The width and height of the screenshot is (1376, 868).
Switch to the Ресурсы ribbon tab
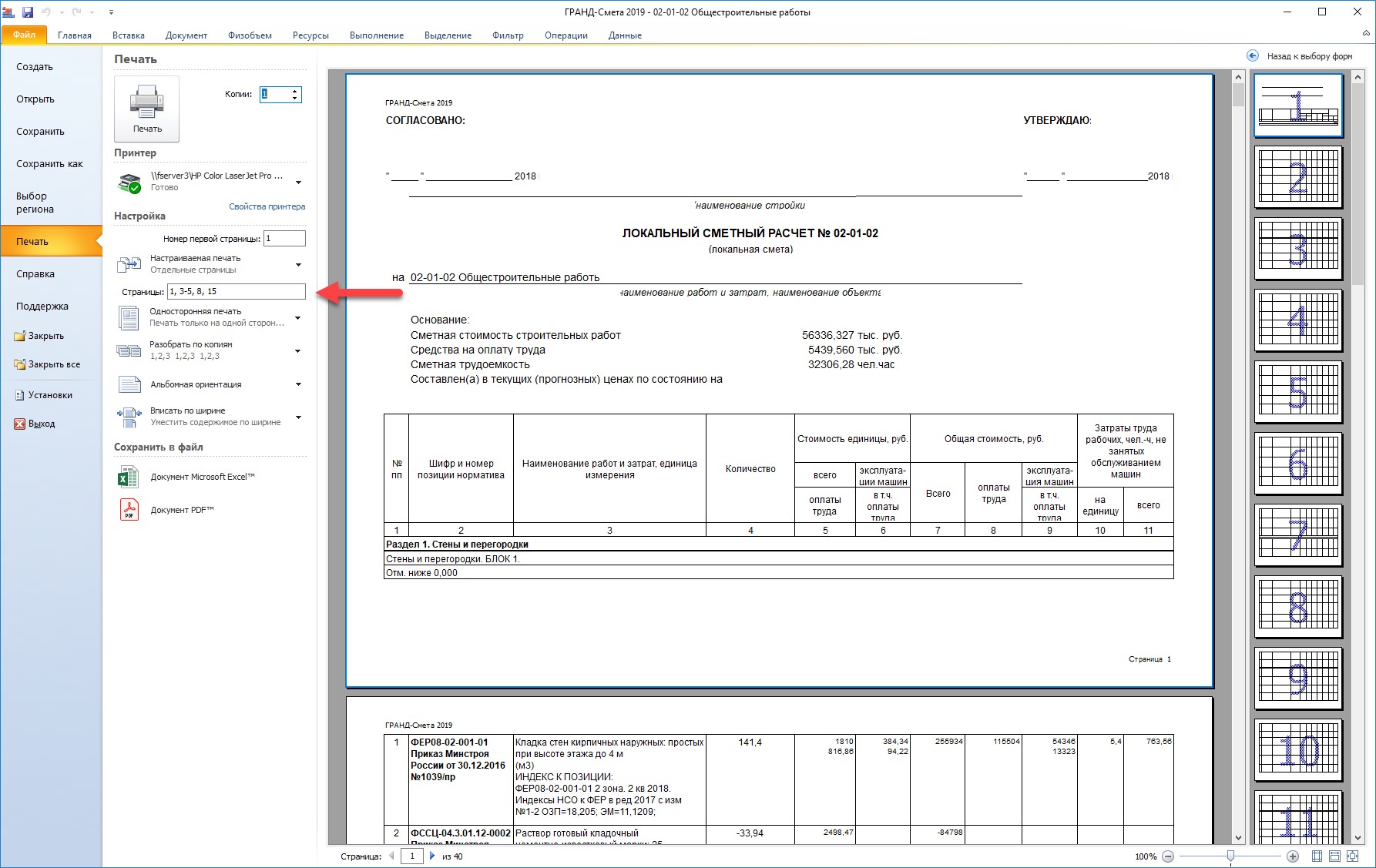pyautogui.click(x=310, y=35)
